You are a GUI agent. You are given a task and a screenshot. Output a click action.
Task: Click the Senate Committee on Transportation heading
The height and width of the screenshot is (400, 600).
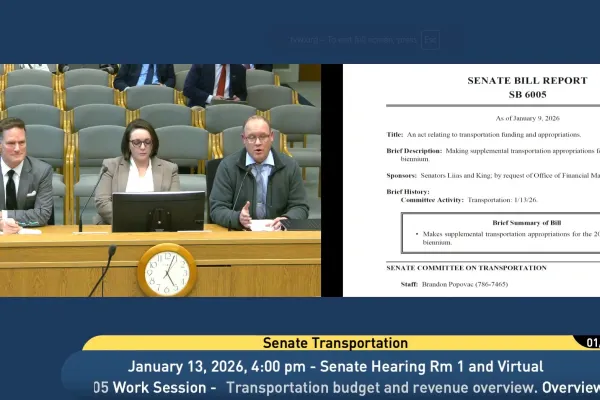(466, 267)
